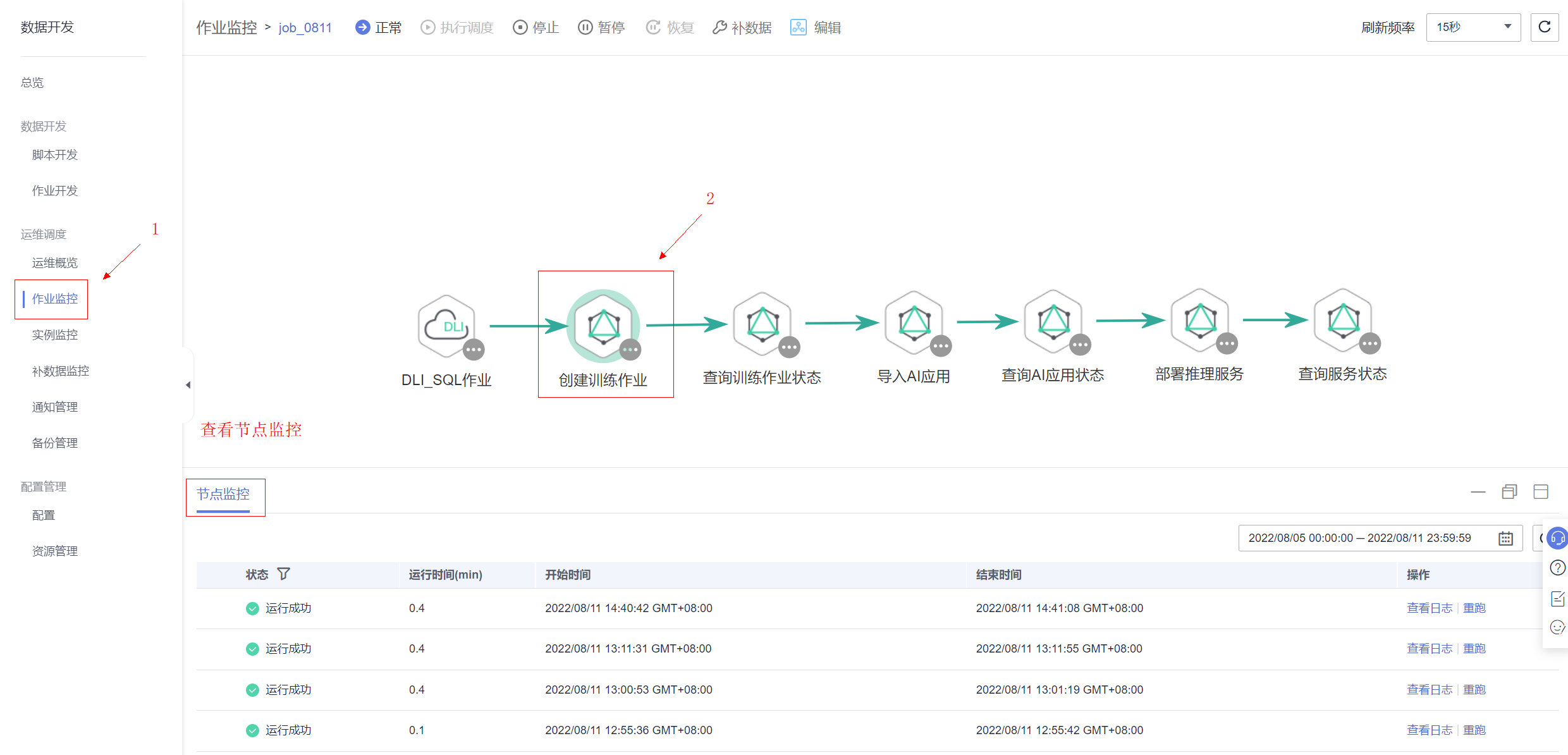Open 资源管理 in the sidebar
This screenshot has width=1568, height=755.
[55, 551]
